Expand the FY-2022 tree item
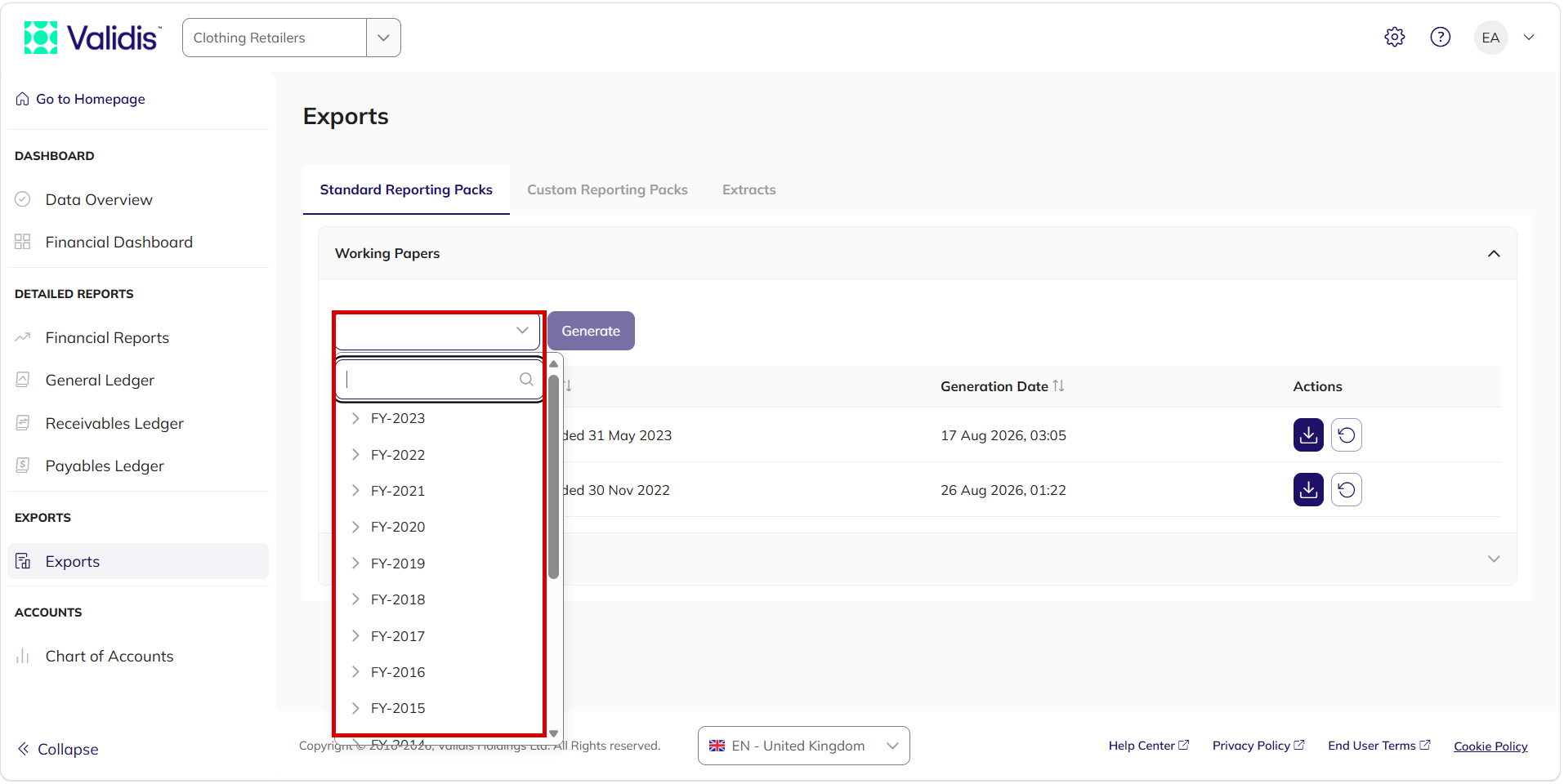 point(355,455)
